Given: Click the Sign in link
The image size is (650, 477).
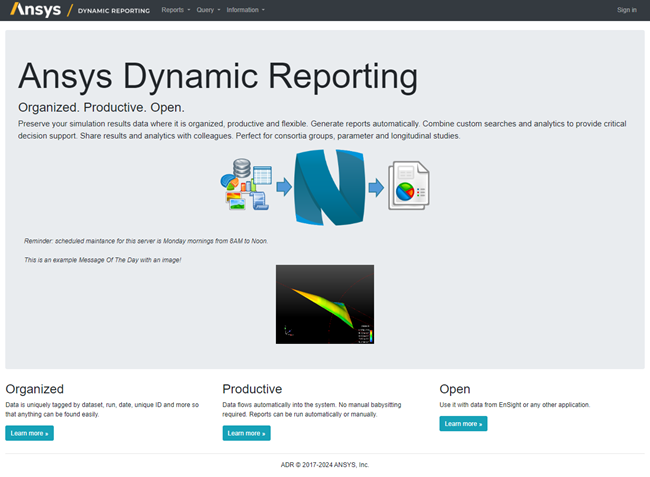Looking at the screenshot, I should (x=626, y=10).
